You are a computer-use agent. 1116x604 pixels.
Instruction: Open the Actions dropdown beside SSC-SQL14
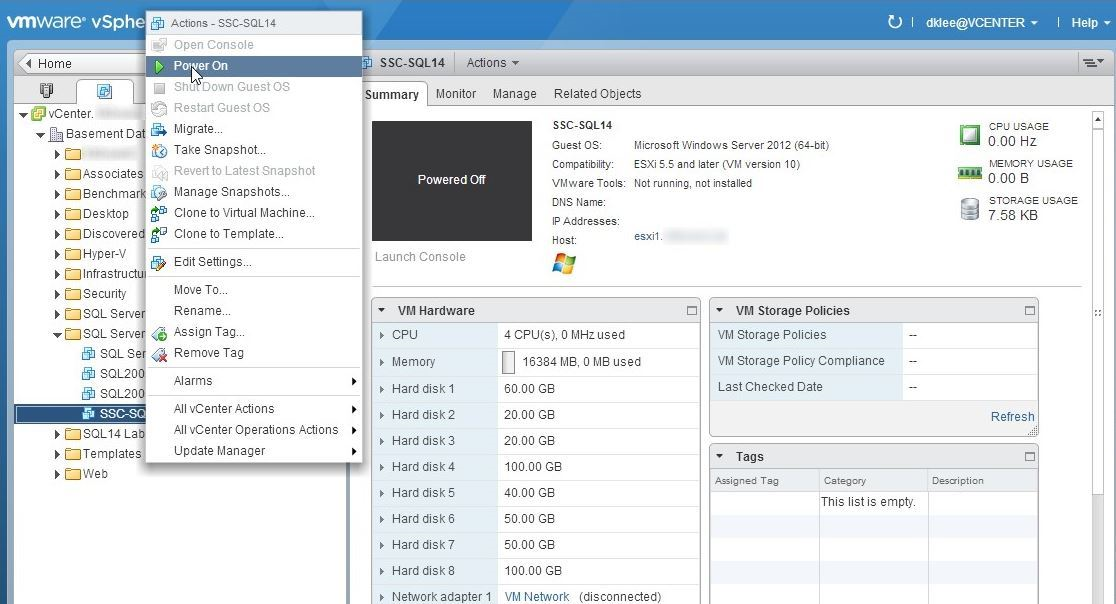tap(493, 63)
